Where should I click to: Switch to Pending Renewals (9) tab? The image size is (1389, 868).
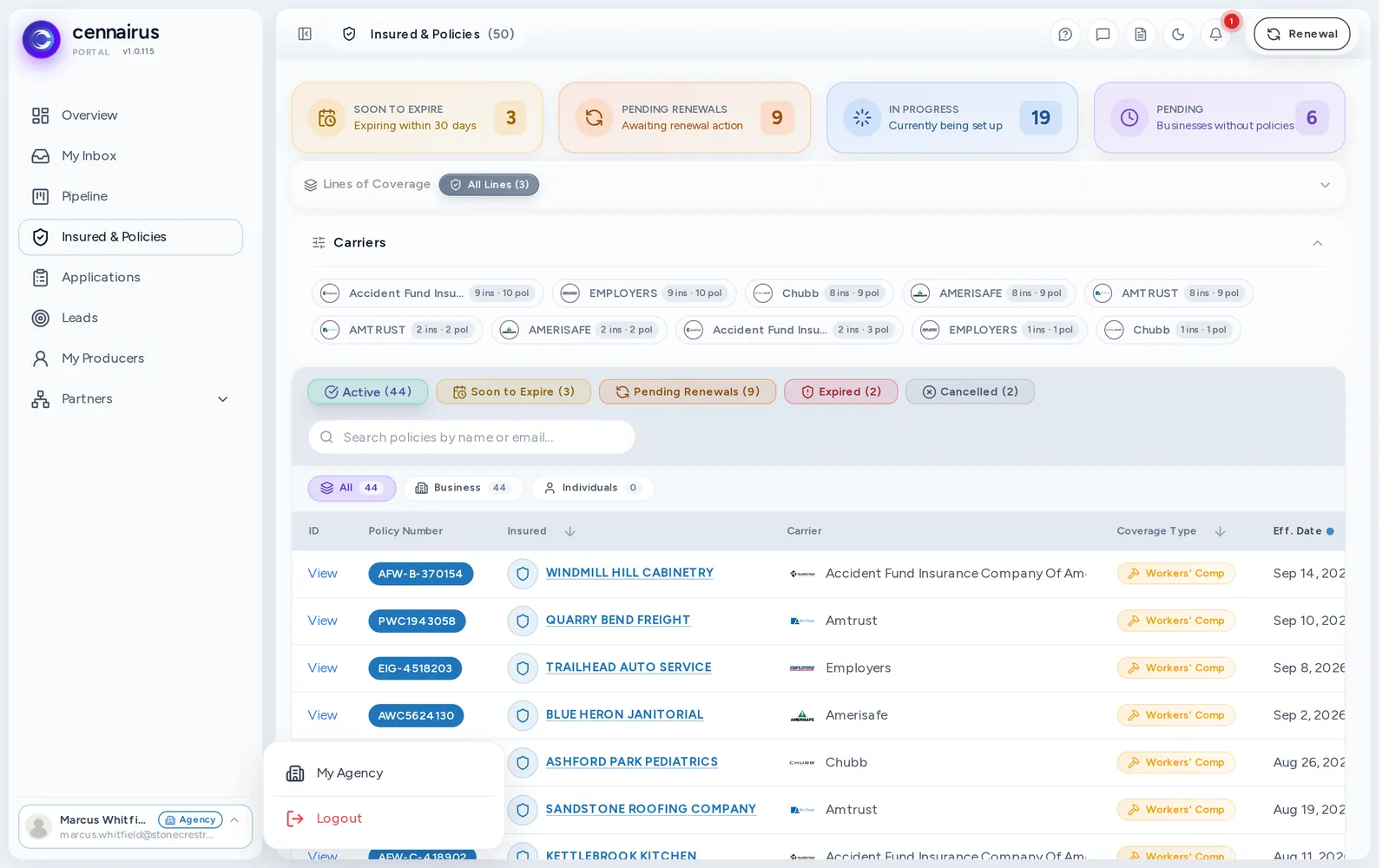[x=688, y=391]
